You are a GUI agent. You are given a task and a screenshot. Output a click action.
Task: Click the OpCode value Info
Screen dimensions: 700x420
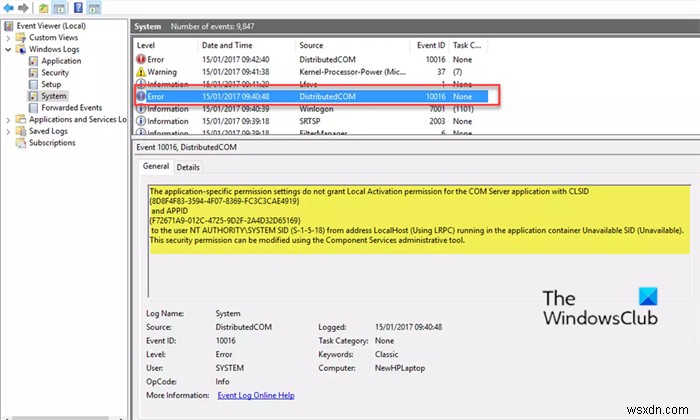[x=222, y=381]
